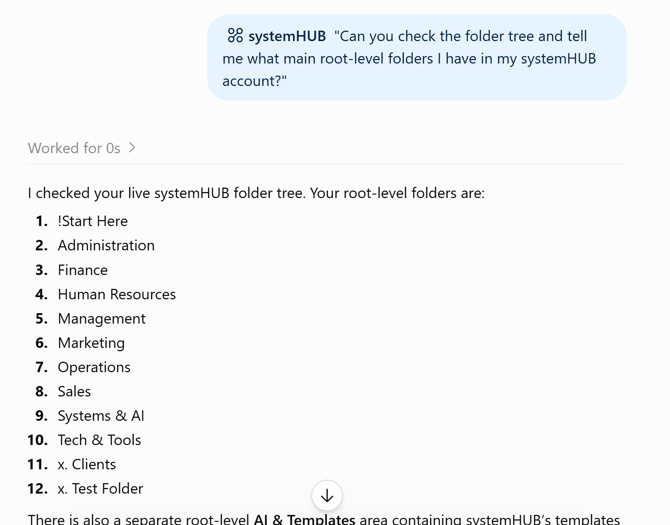Select the user question message bubble
Image resolution: width=670 pixels, height=525 pixels.
(417, 58)
